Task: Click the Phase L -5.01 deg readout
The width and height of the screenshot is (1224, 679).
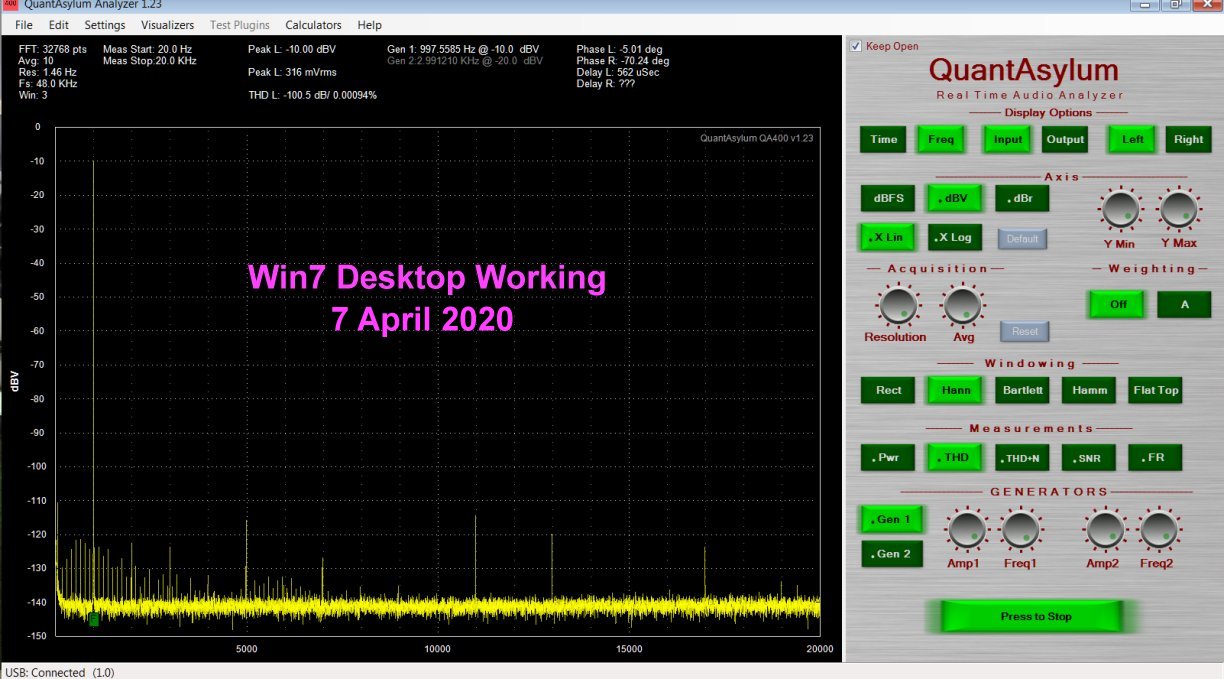Action: (x=619, y=49)
